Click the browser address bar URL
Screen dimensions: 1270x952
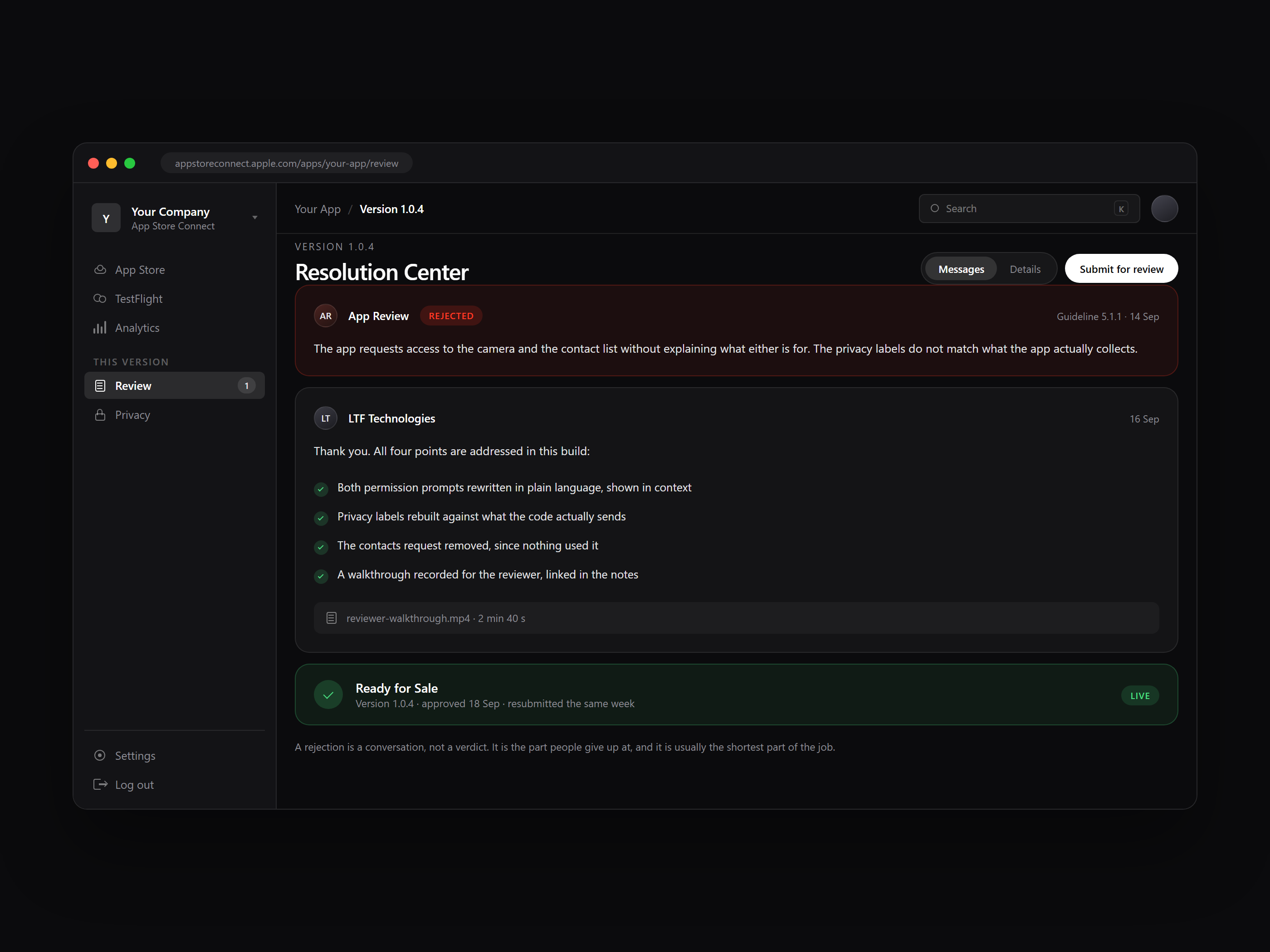(x=287, y=163)
